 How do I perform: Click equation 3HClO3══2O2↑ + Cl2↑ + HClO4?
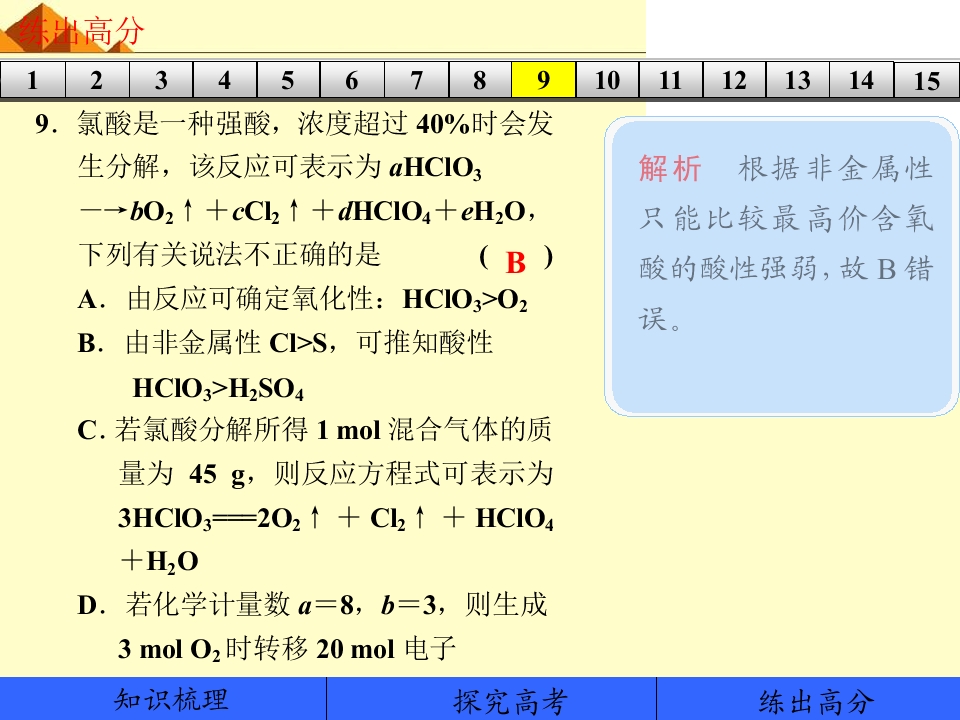pyautogui.click(x=336, y=518)
